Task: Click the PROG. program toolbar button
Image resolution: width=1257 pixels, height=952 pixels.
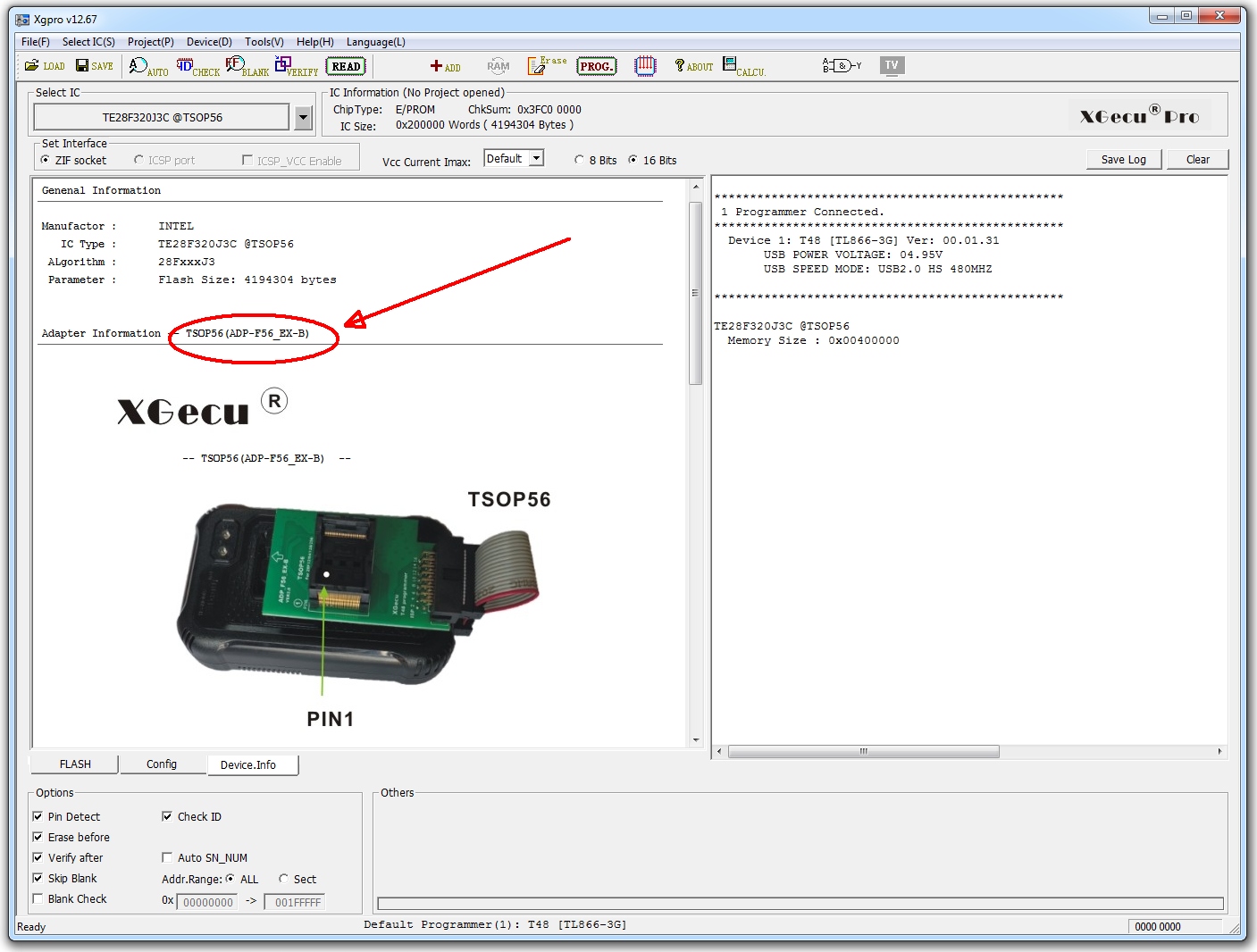Action: [x=596, y=66]
